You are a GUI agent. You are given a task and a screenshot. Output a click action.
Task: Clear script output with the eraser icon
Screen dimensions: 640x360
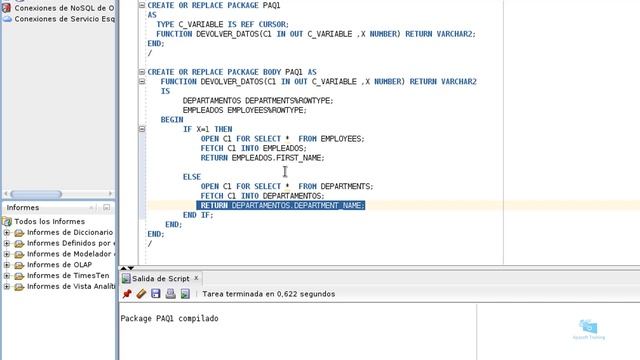[141, 293]
